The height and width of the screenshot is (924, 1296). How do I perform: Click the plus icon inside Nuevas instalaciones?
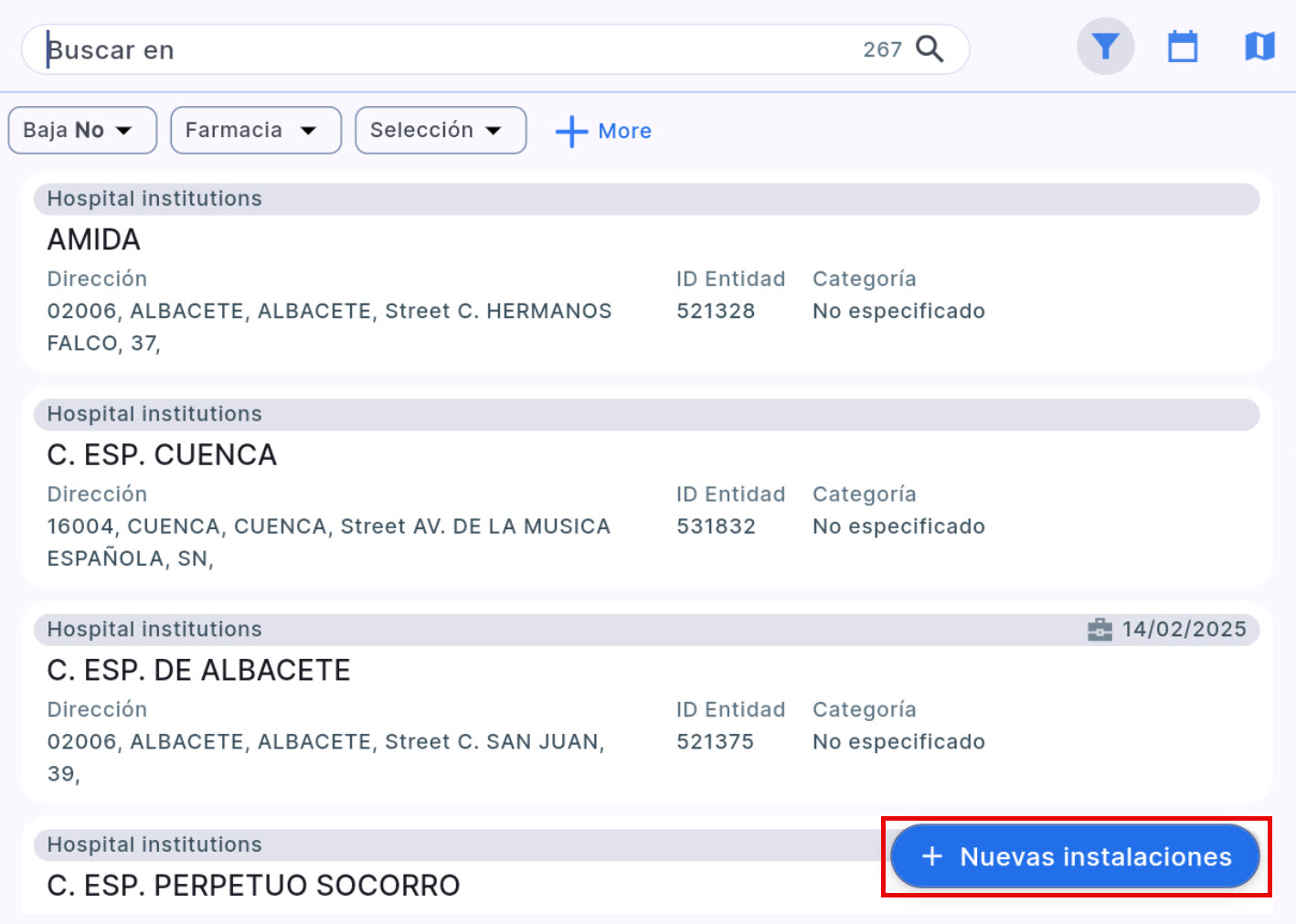point(931,856)
